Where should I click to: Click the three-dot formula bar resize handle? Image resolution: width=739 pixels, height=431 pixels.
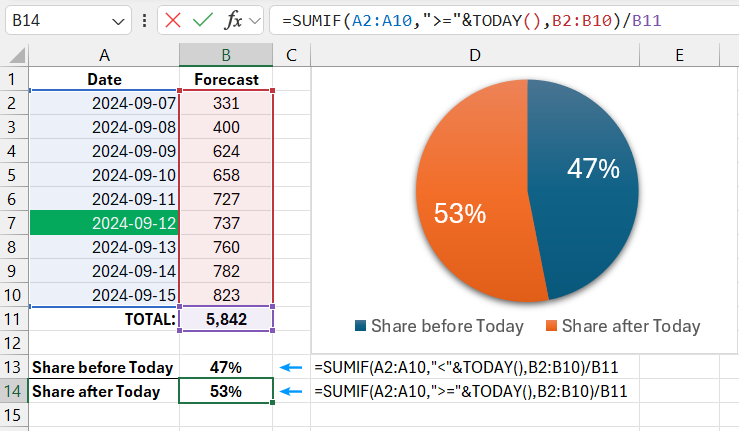pyautogui.click(x=147, y=20)
